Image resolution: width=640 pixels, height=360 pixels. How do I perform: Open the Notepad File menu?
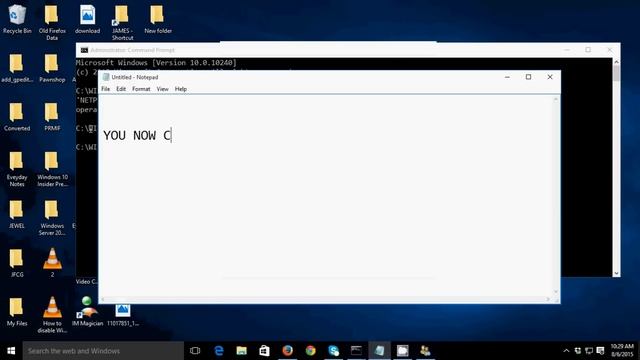tap(106, 89)
